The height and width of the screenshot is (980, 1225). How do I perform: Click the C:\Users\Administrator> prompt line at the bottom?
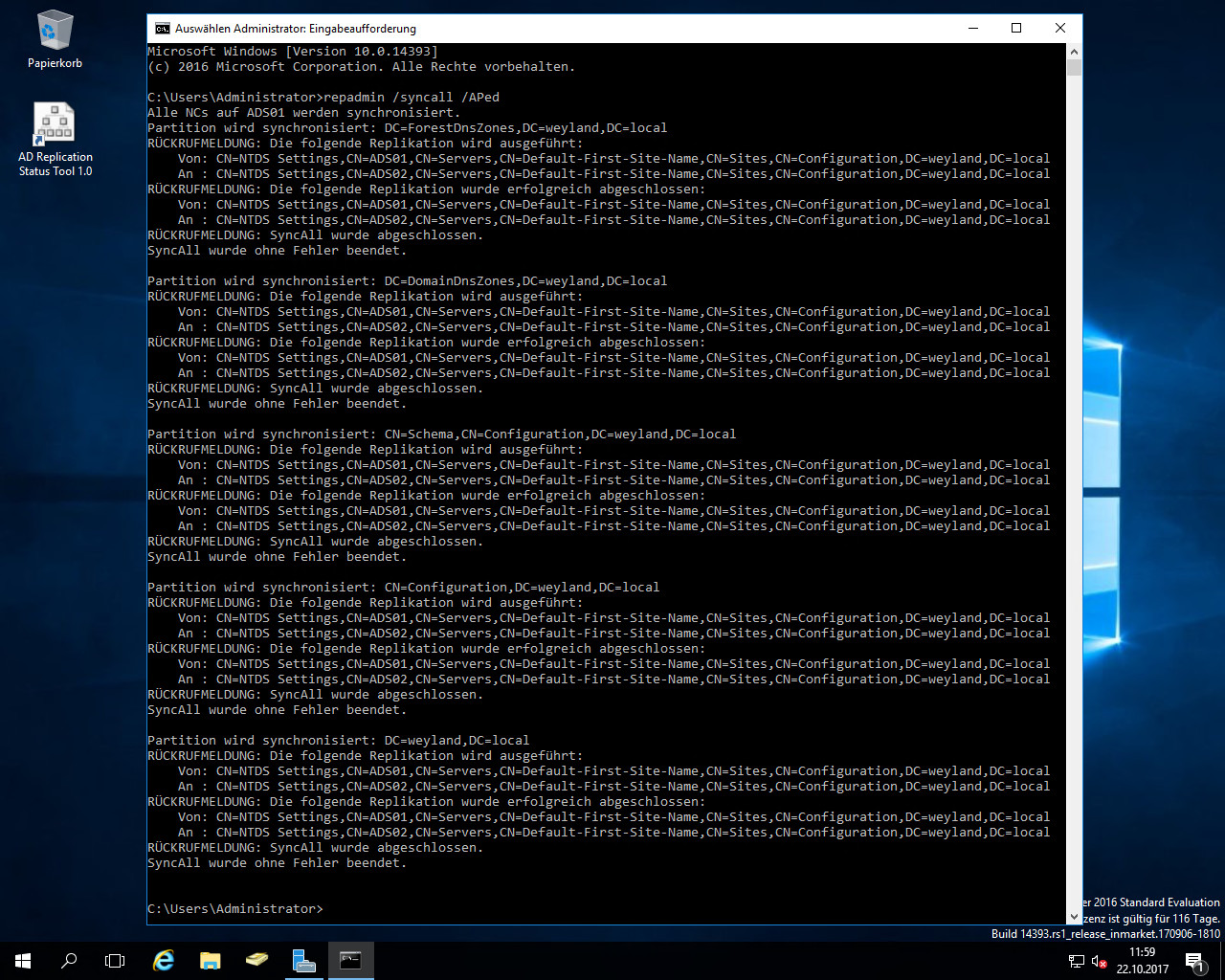point(235,908)
